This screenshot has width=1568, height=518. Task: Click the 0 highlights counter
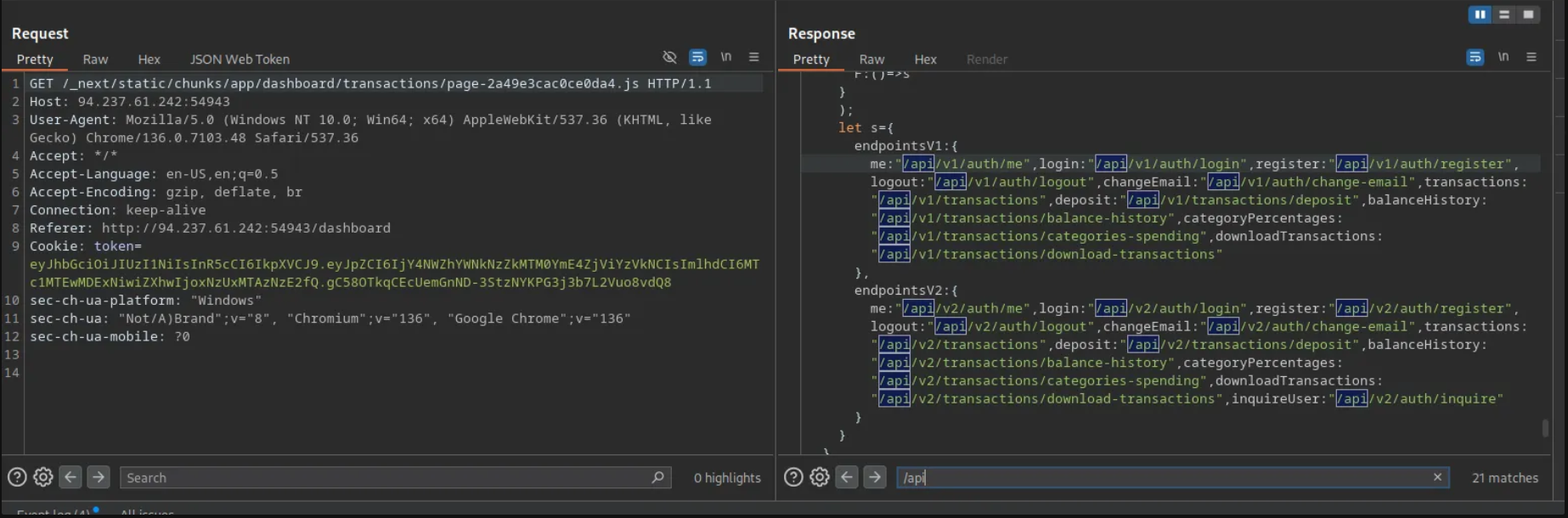click(x=727, y=478)
